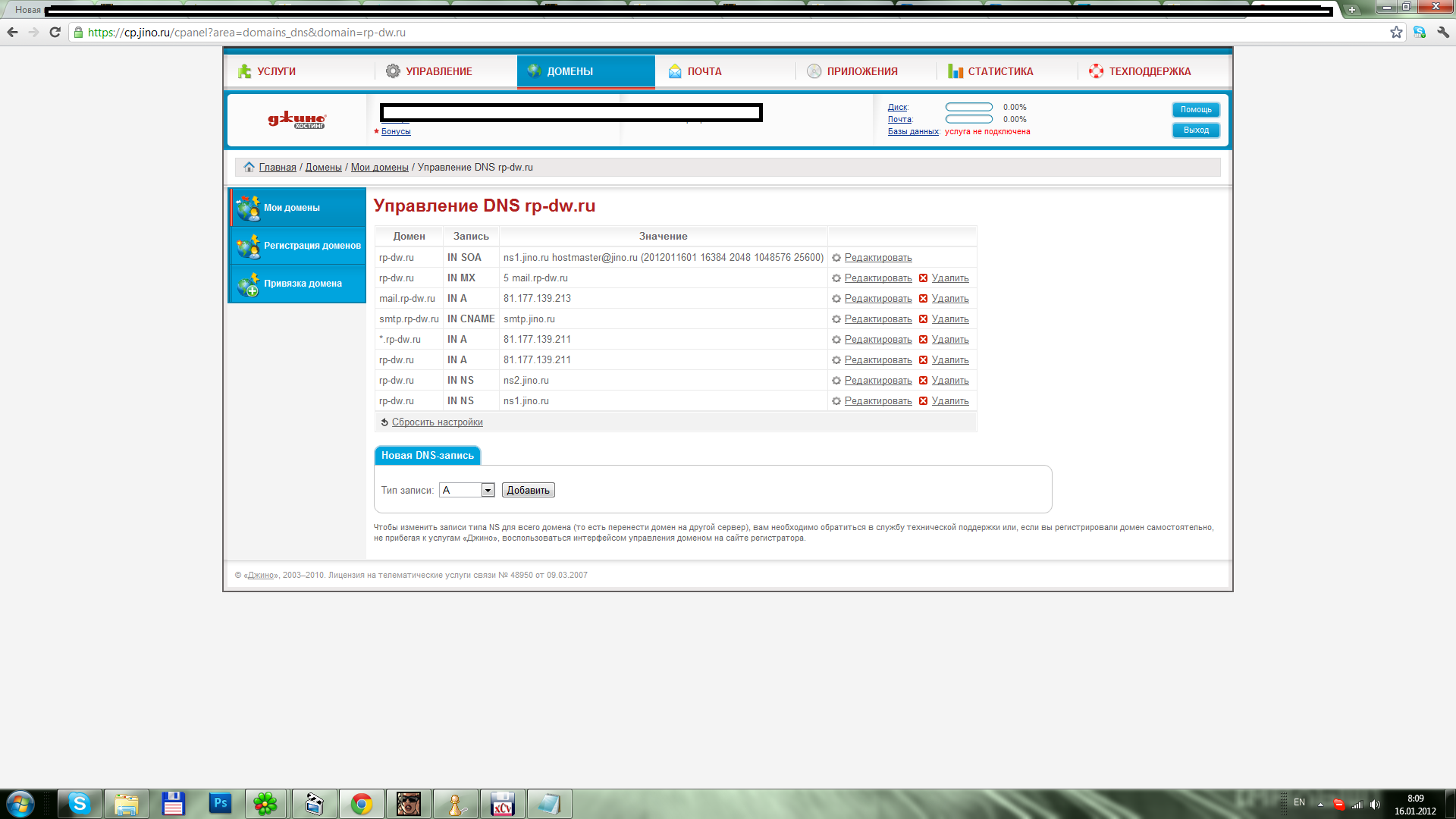Viewport: 1456px width, 819px height.
Task: Click the reset settings arrow icon
Action: pos(384,422)
